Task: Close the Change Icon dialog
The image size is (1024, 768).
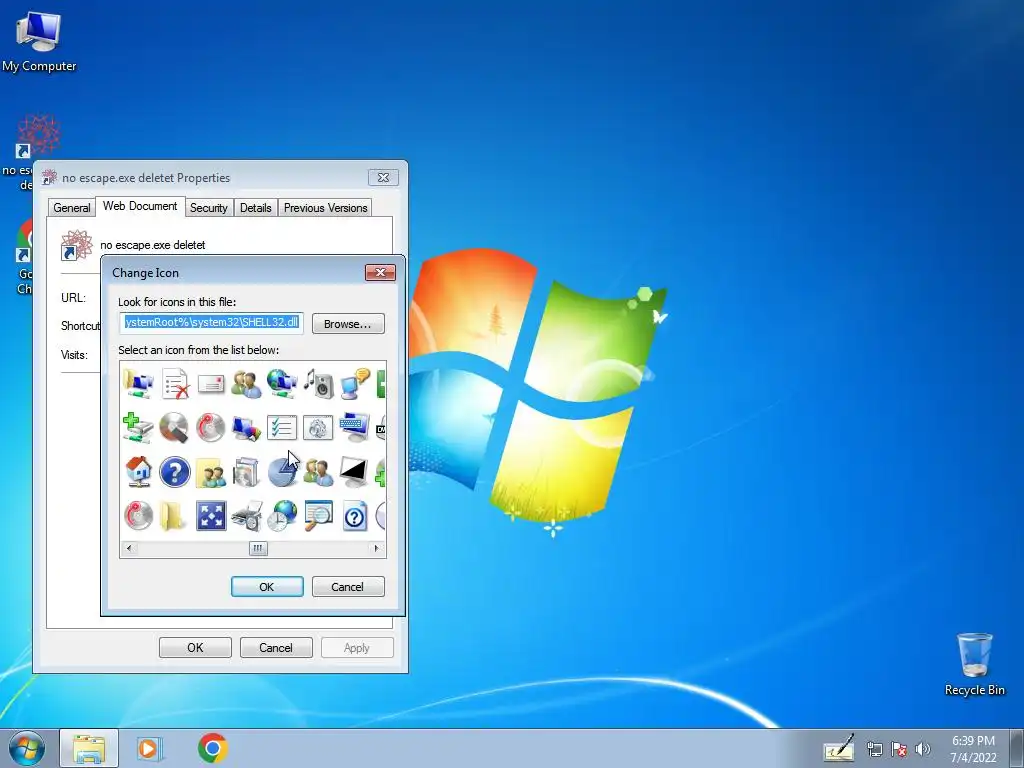Action: [380, 272]
